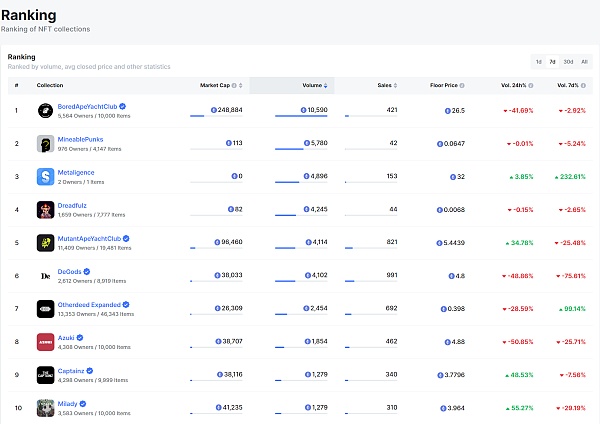Select the All time range
This screenshot has width=600, height=424.
[584, 61]
